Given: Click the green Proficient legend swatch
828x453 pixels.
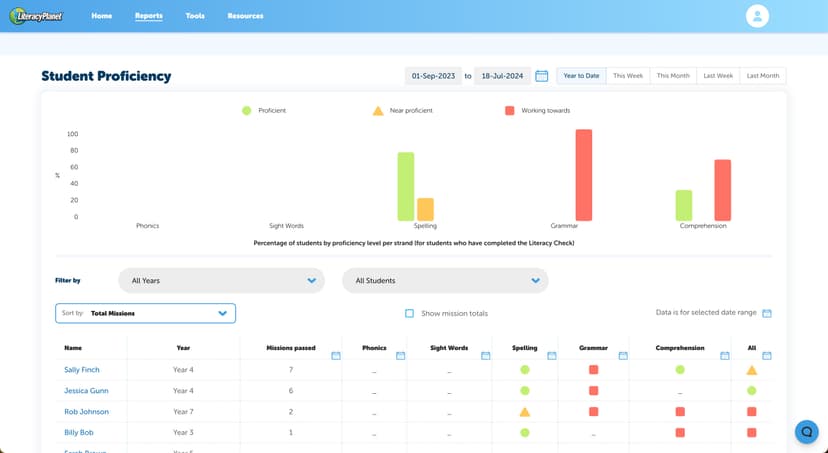Looking at the screenshot, I should (x=247, y=110).
